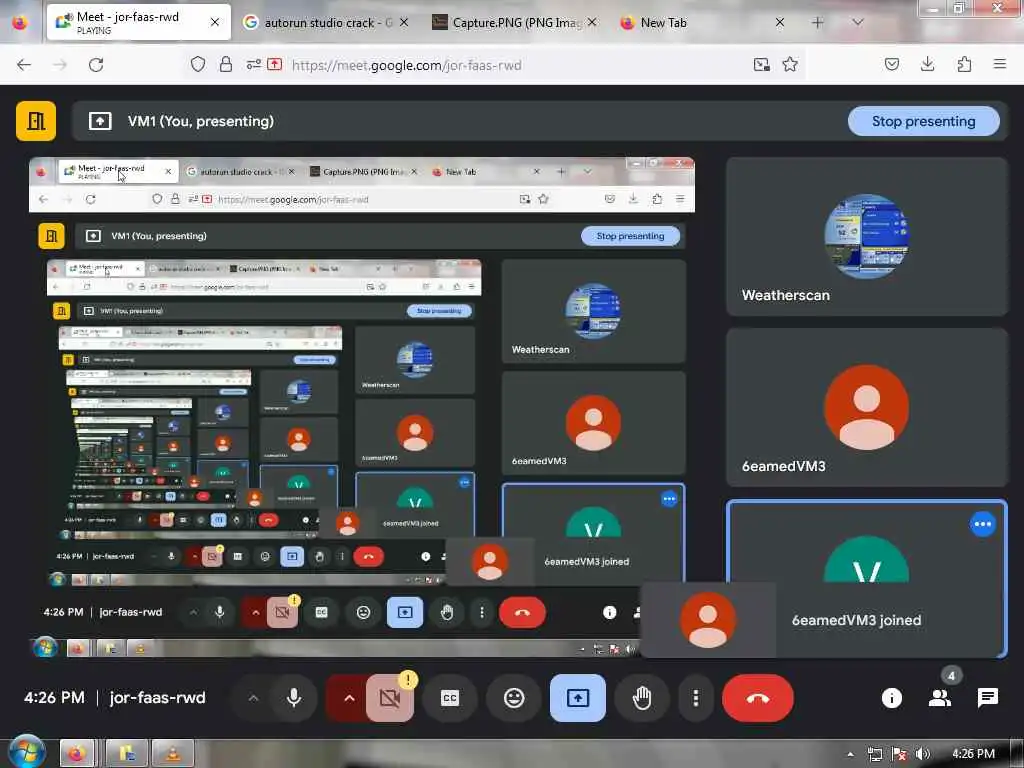Open the list all tabs dropdown

(x=857, y=22)
